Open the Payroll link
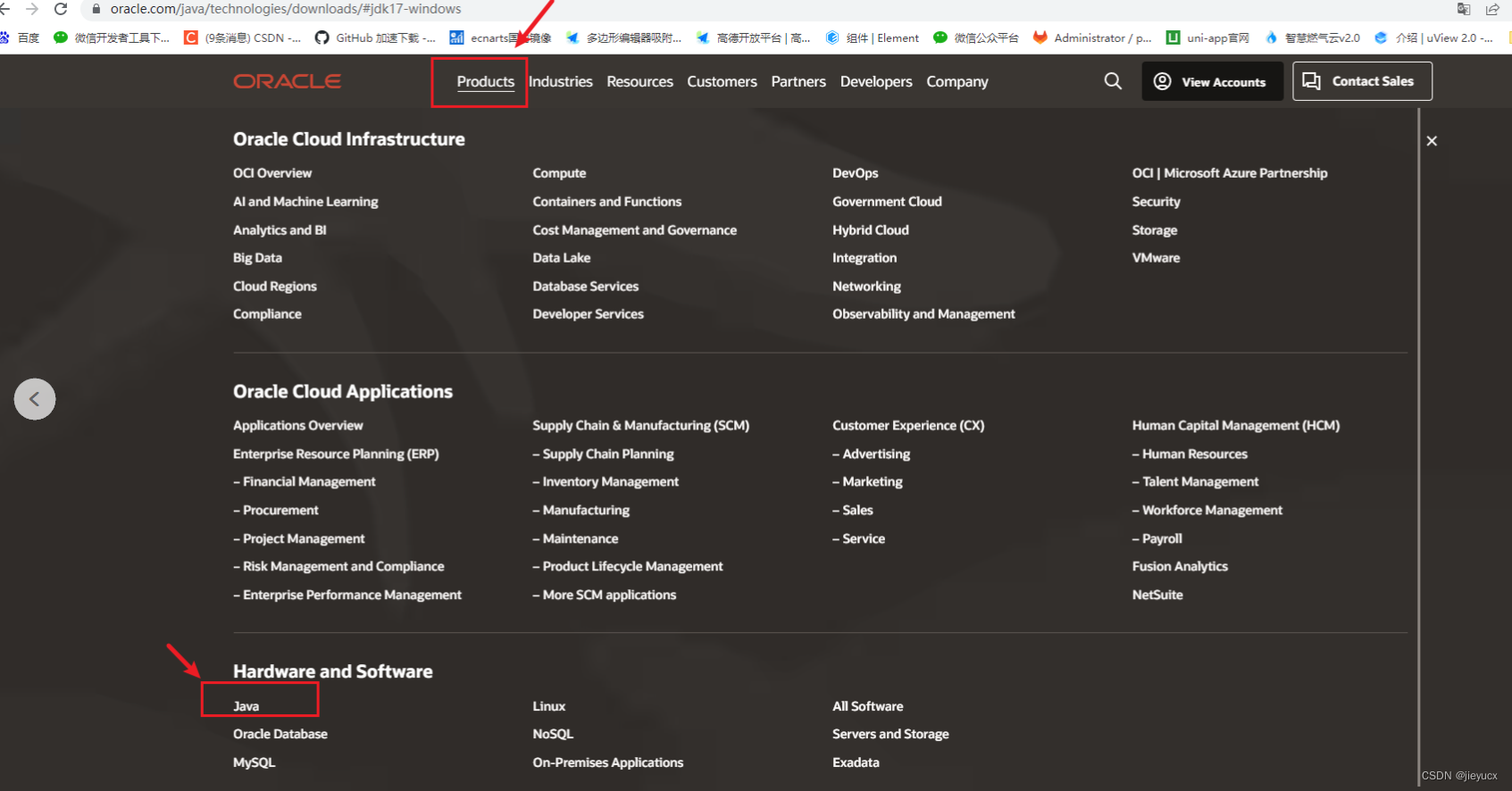Image resolution: width=1512 pixels, height=791 pixels. 1157,539
